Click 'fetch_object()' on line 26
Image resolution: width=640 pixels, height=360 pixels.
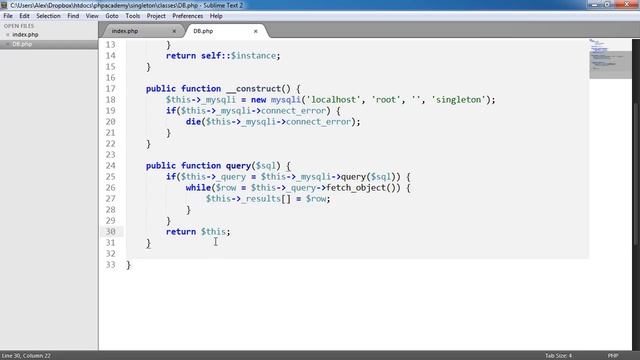pos(363,188)
